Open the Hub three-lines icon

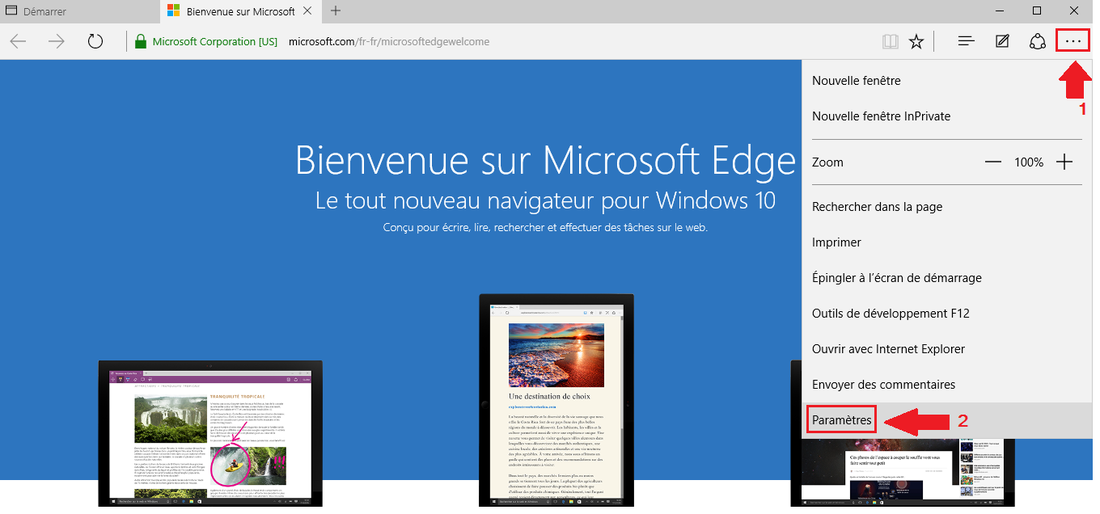966,42
